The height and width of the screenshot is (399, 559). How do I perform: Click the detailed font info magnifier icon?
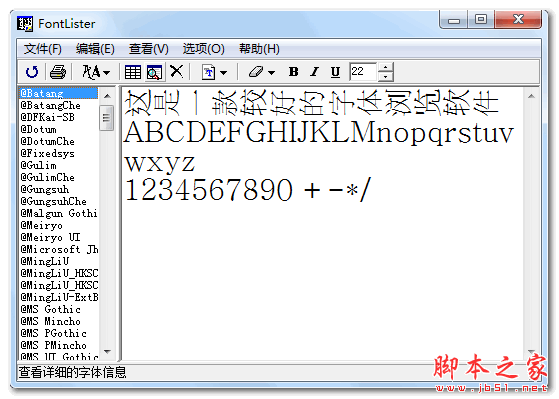[x=154, y=72]
